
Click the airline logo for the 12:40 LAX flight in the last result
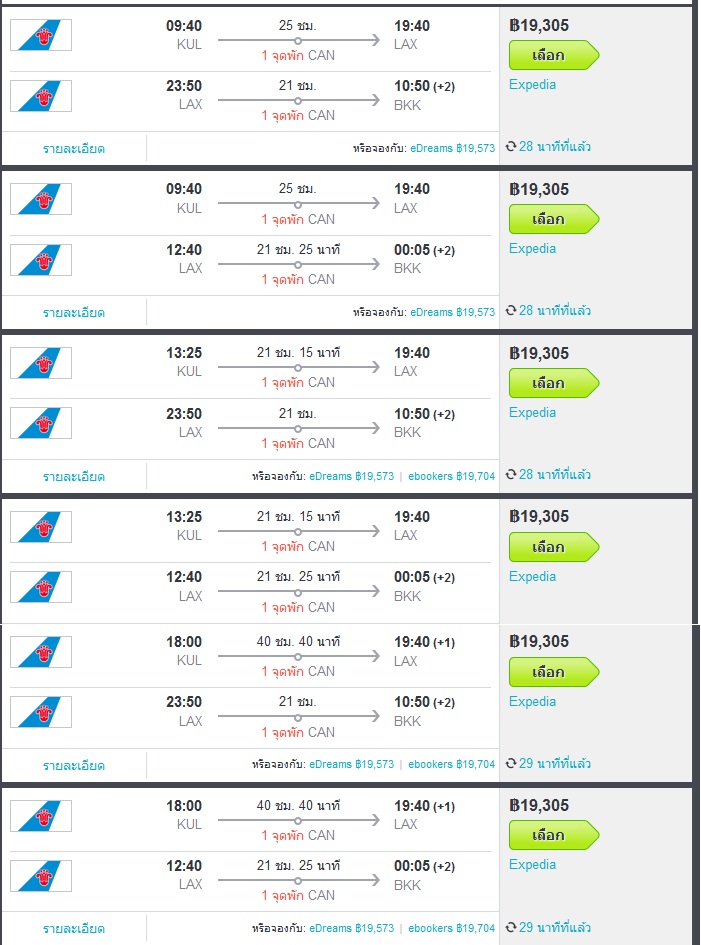point(41,876)
